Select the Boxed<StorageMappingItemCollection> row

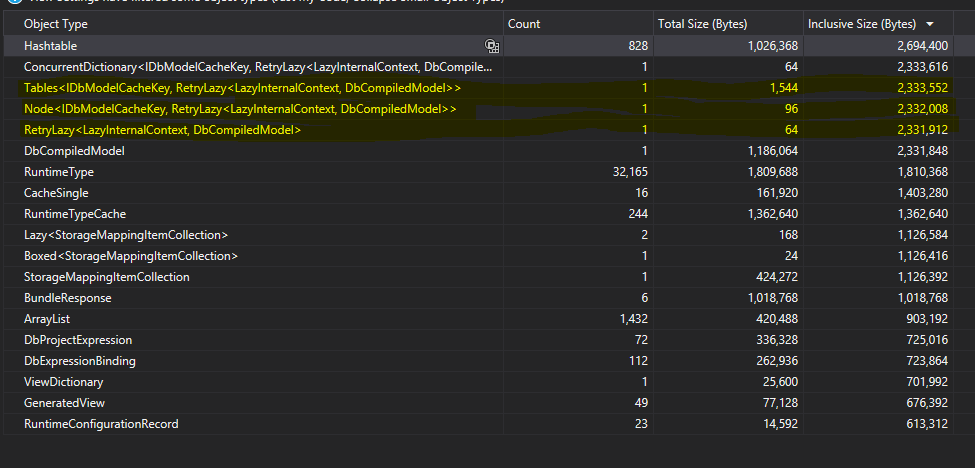(479, 255)
